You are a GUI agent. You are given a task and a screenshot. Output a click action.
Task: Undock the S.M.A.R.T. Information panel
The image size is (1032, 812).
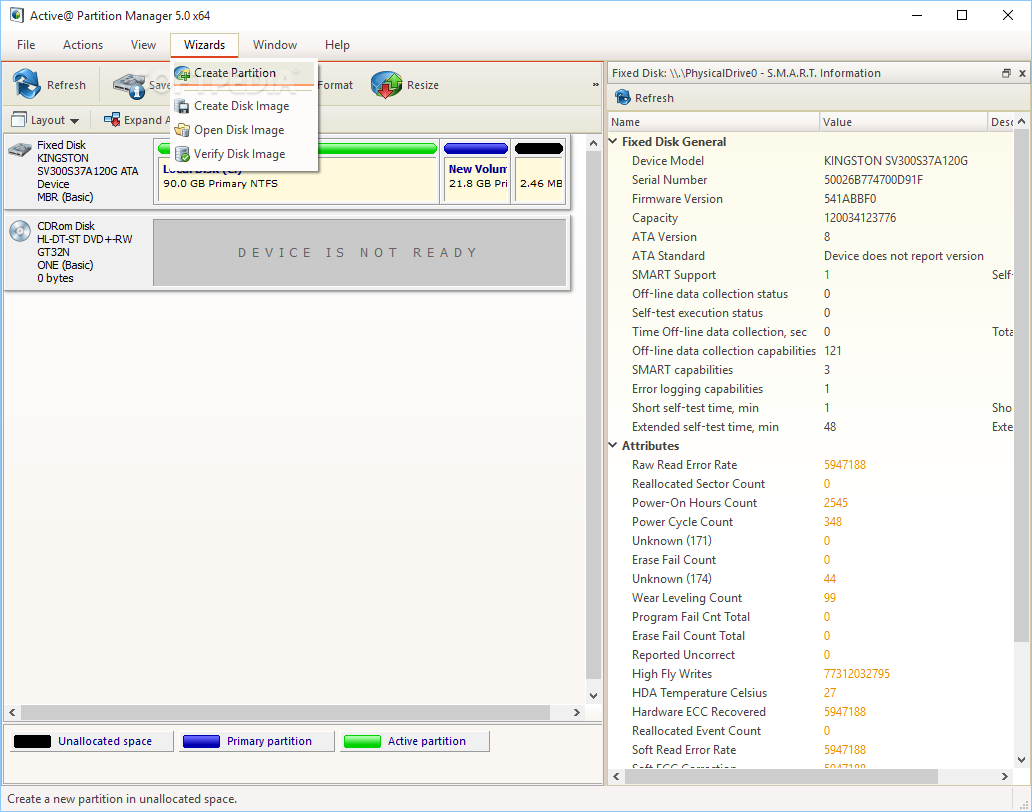click(1006, 73)
